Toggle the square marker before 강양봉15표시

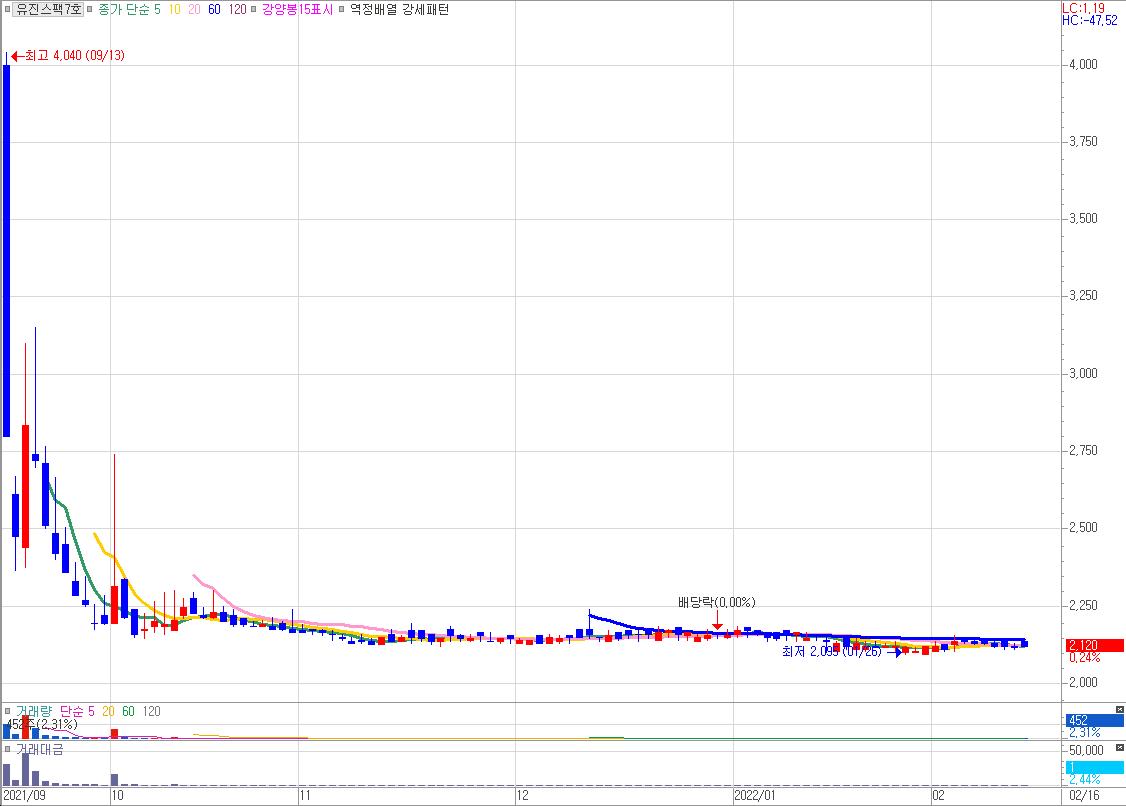point(253,9)
